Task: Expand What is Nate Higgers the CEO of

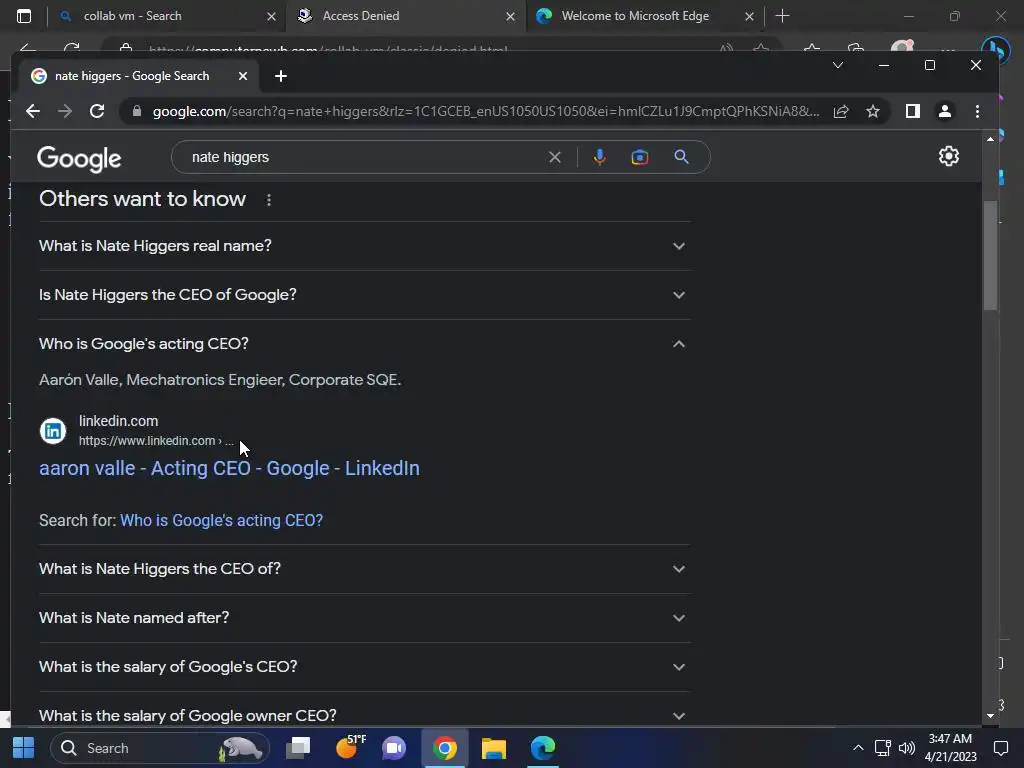Action: [364, 569]
